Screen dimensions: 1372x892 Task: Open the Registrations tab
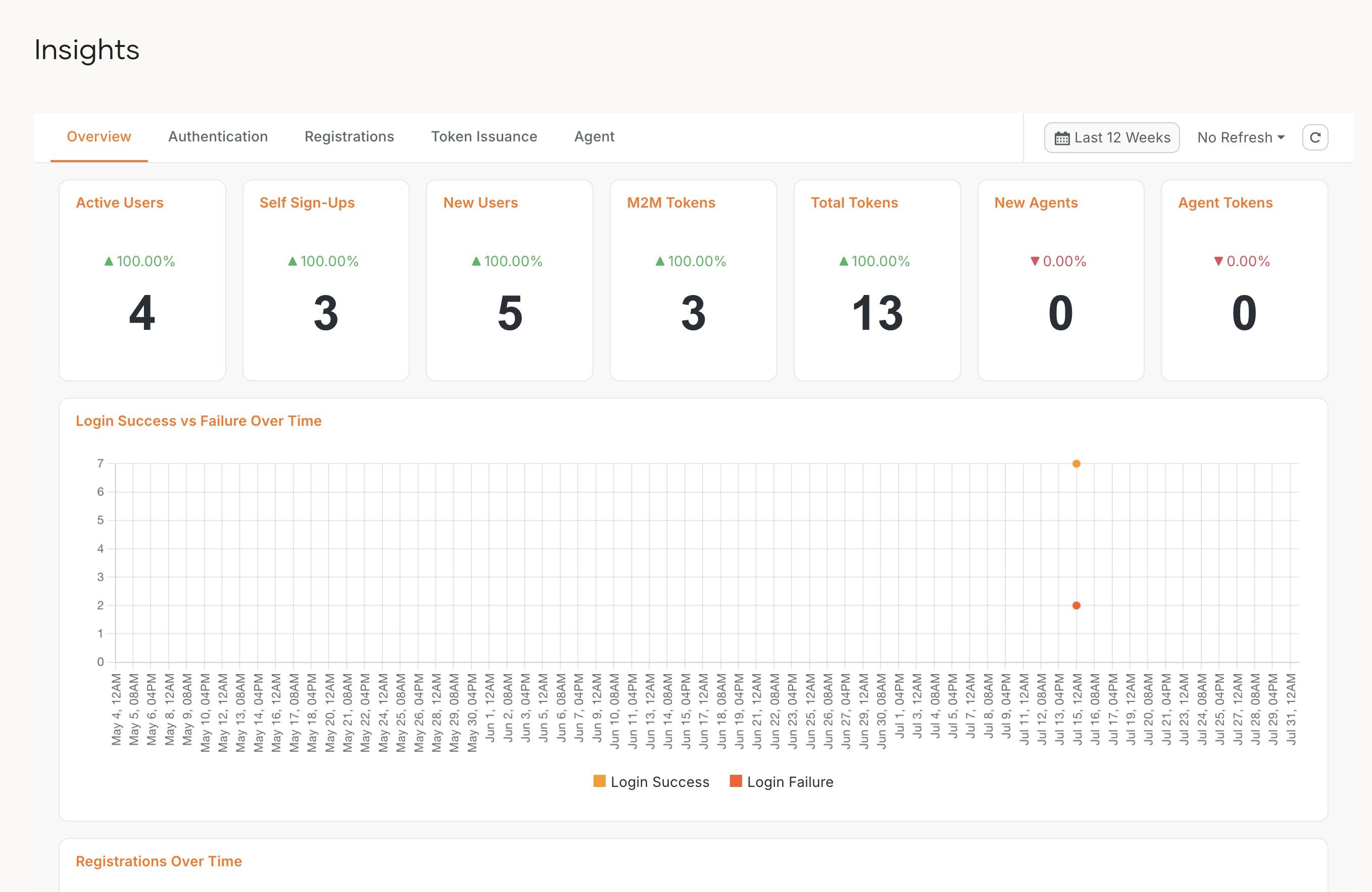pos(350,136)
